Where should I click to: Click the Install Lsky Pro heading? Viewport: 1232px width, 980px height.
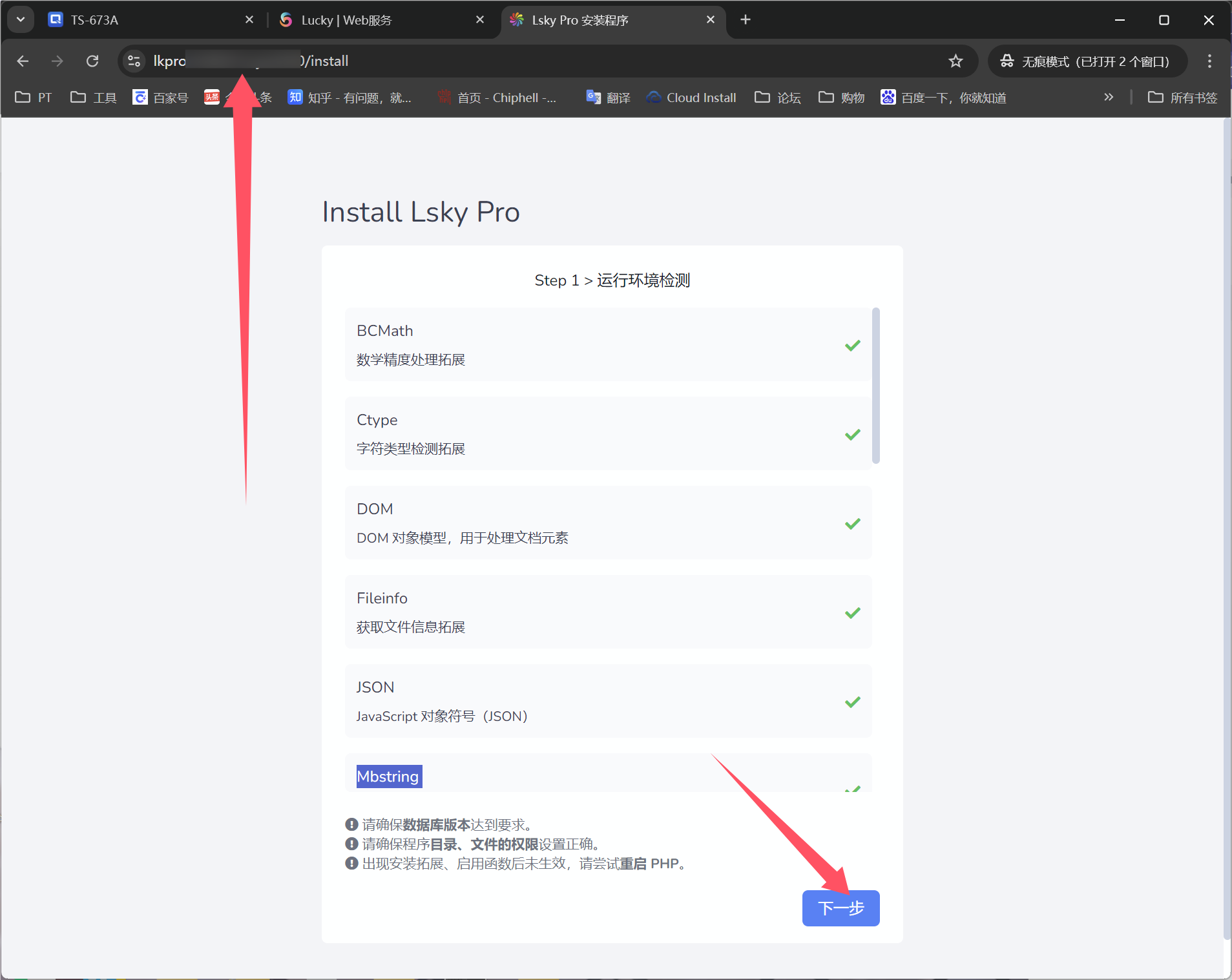click(421, 212)
